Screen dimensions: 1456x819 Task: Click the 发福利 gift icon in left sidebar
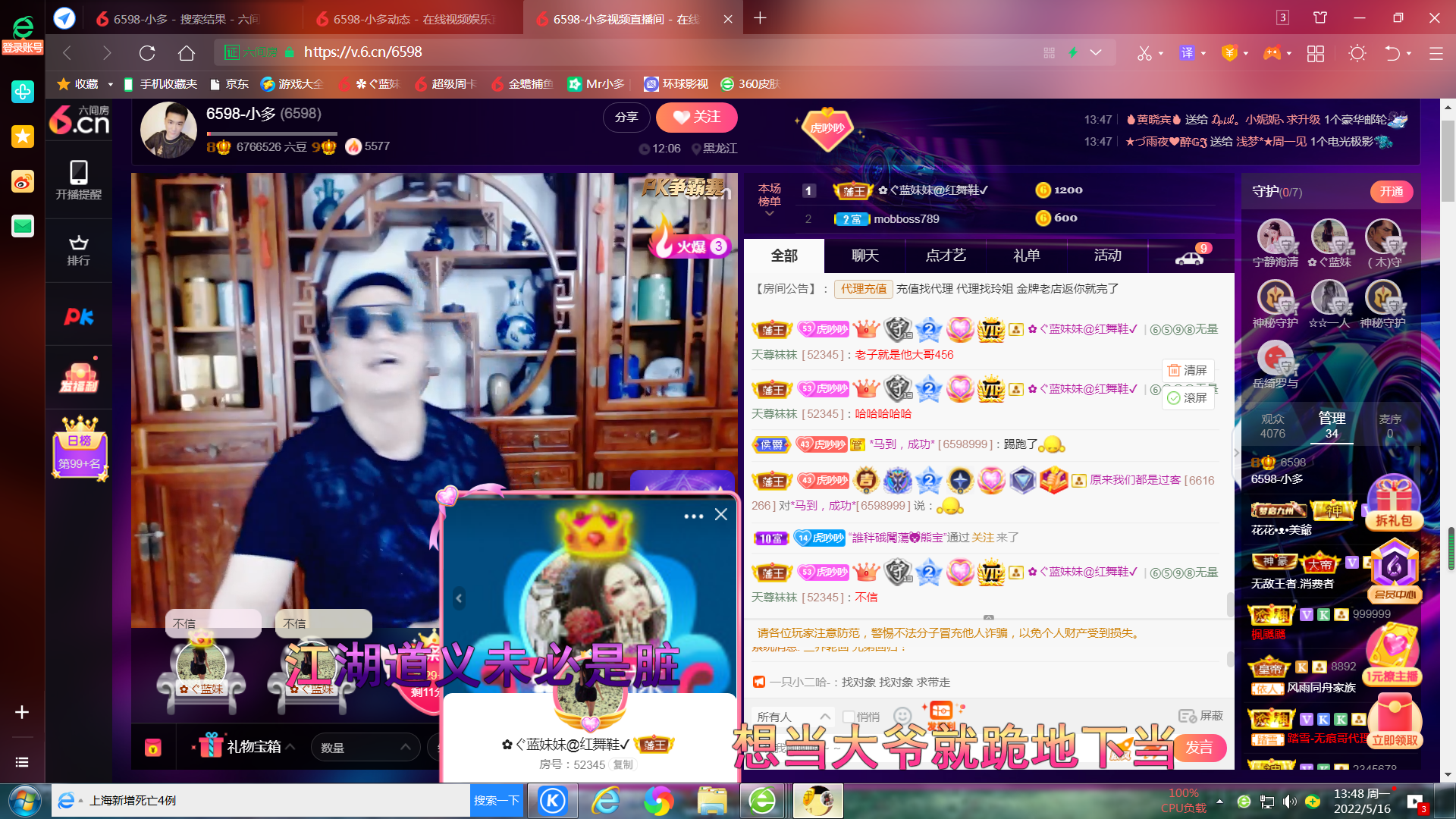click(79, 377)
